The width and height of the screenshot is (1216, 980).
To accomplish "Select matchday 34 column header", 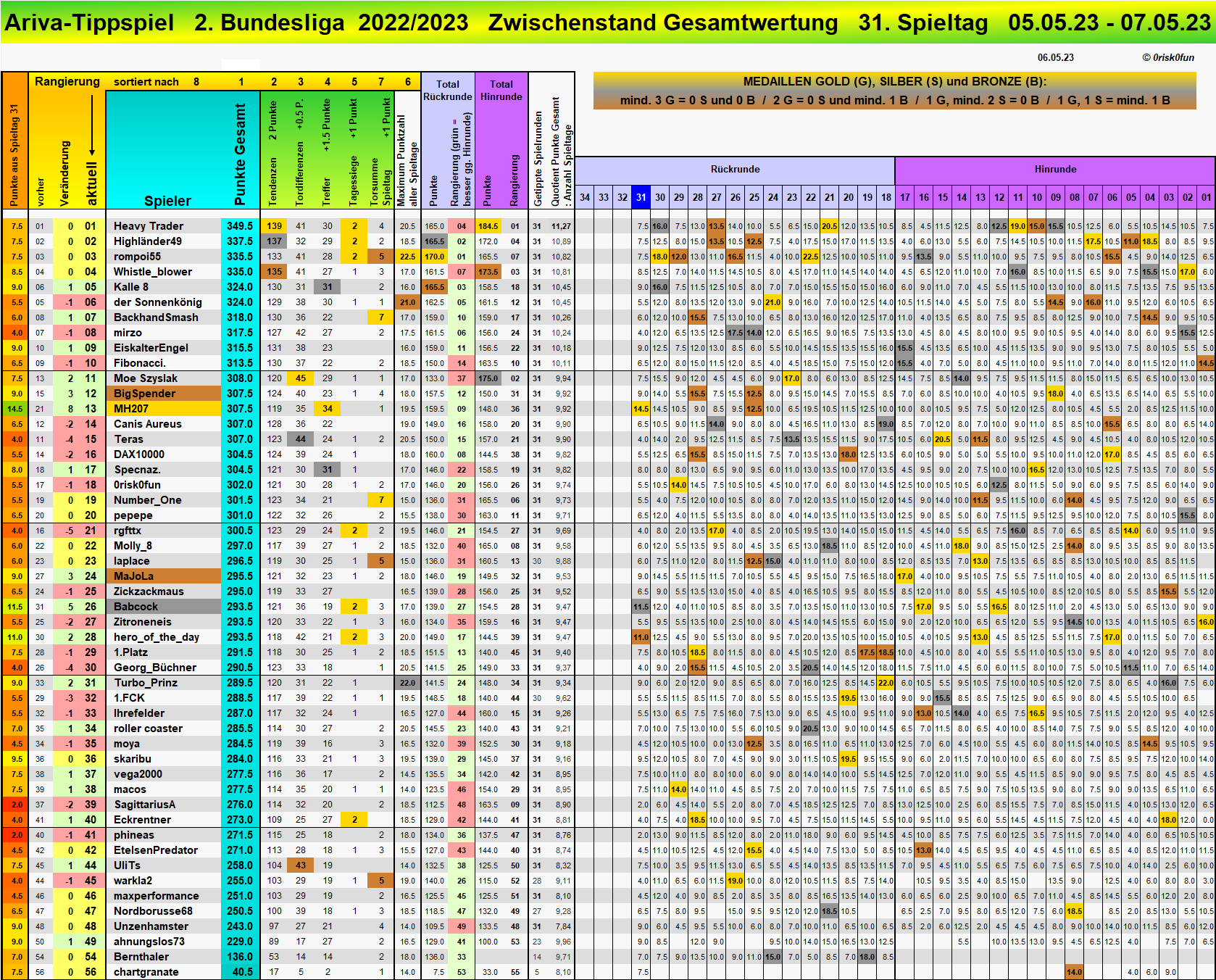I will tap(585, 197).
